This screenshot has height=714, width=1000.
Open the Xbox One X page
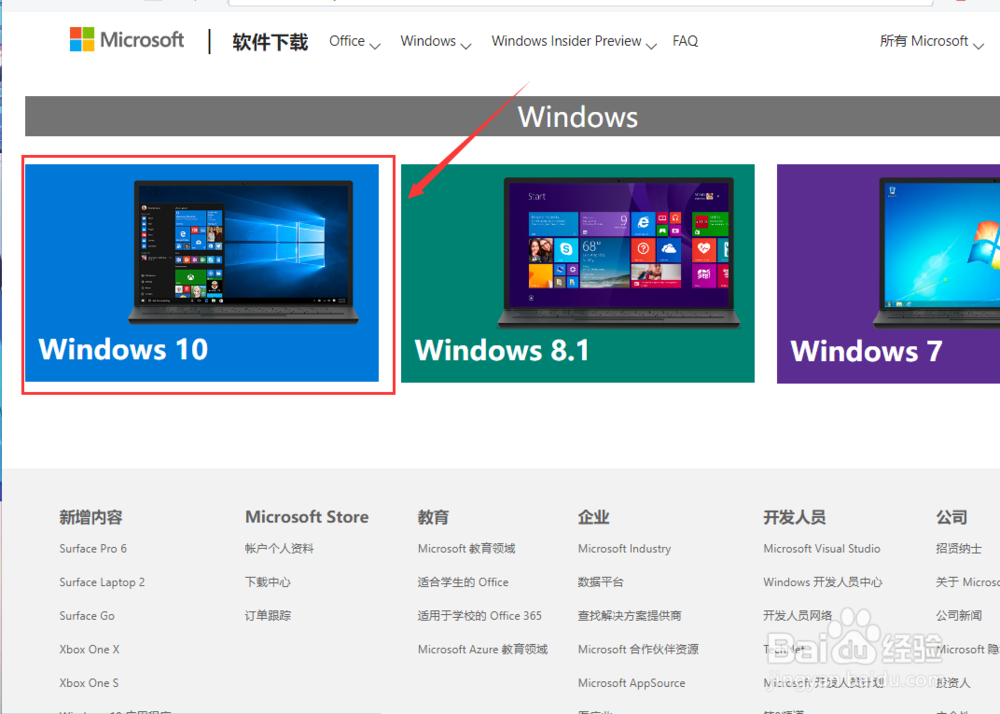coord(89,649)
